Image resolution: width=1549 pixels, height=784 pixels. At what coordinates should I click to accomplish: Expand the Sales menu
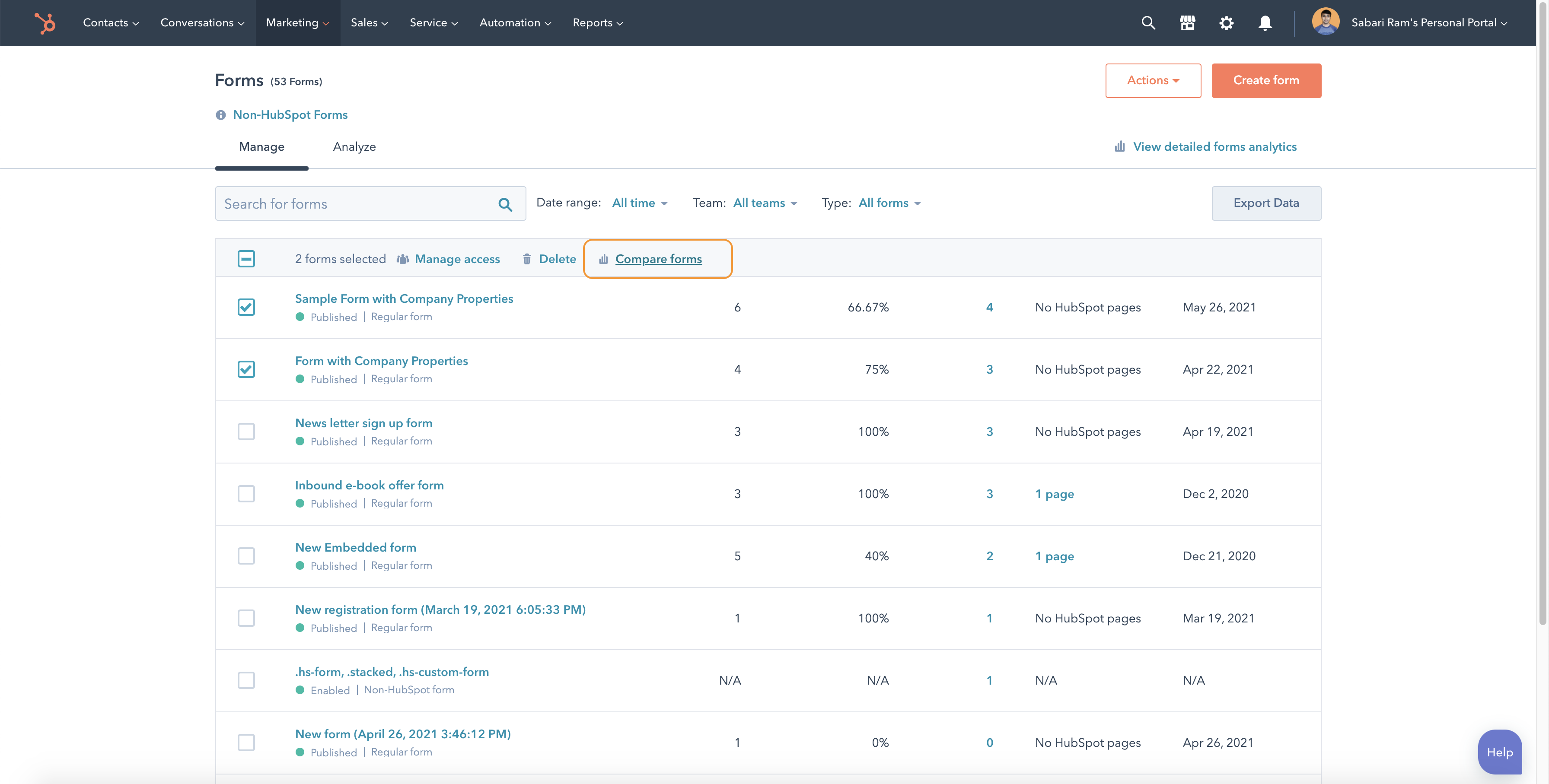coord(369,23)
